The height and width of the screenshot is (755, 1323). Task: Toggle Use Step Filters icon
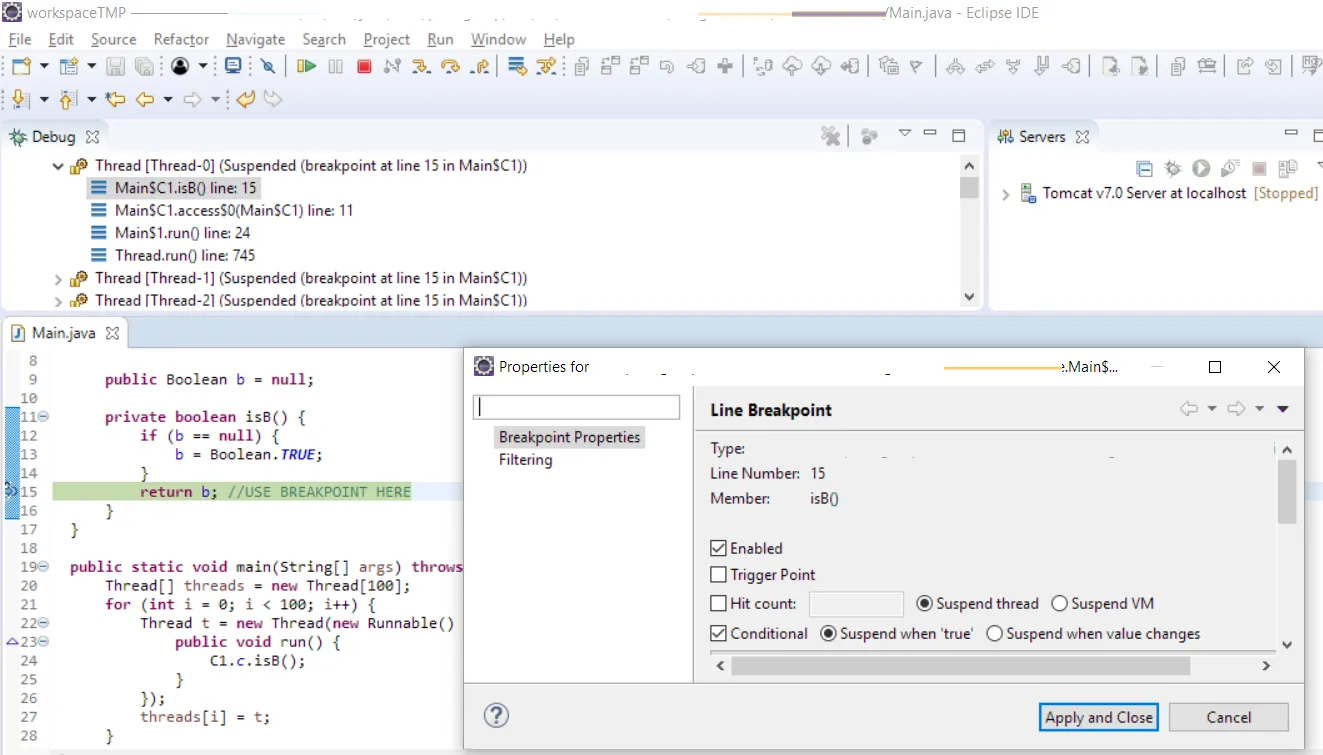[546, 67]
